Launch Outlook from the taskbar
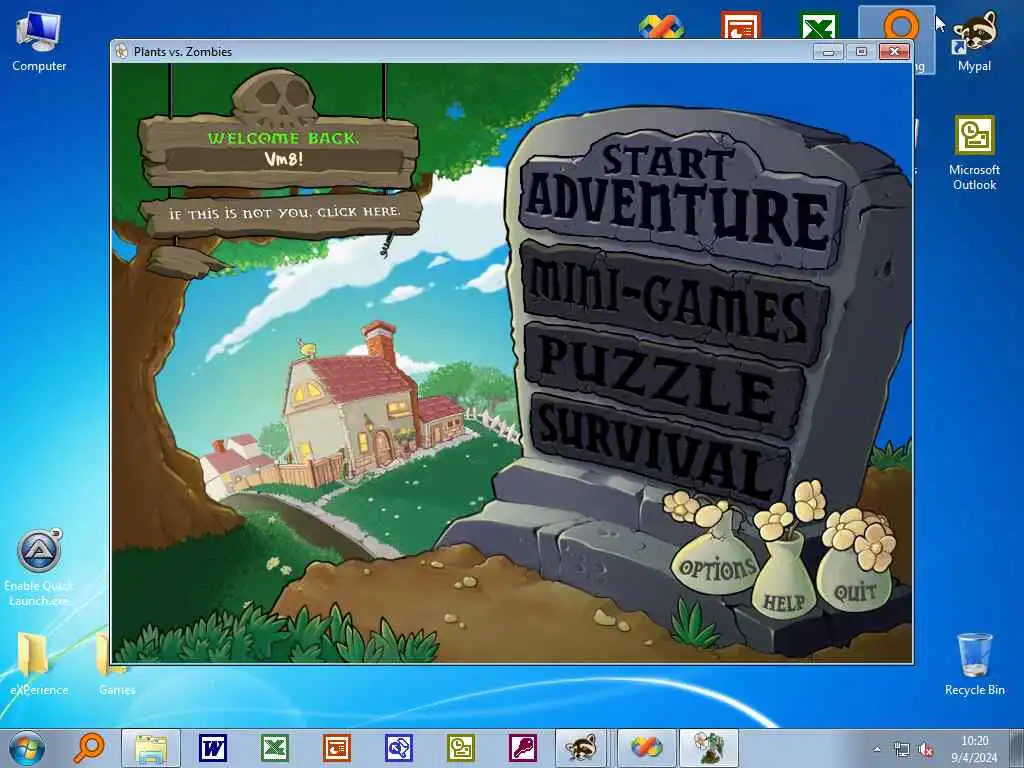 pos(461,748)
